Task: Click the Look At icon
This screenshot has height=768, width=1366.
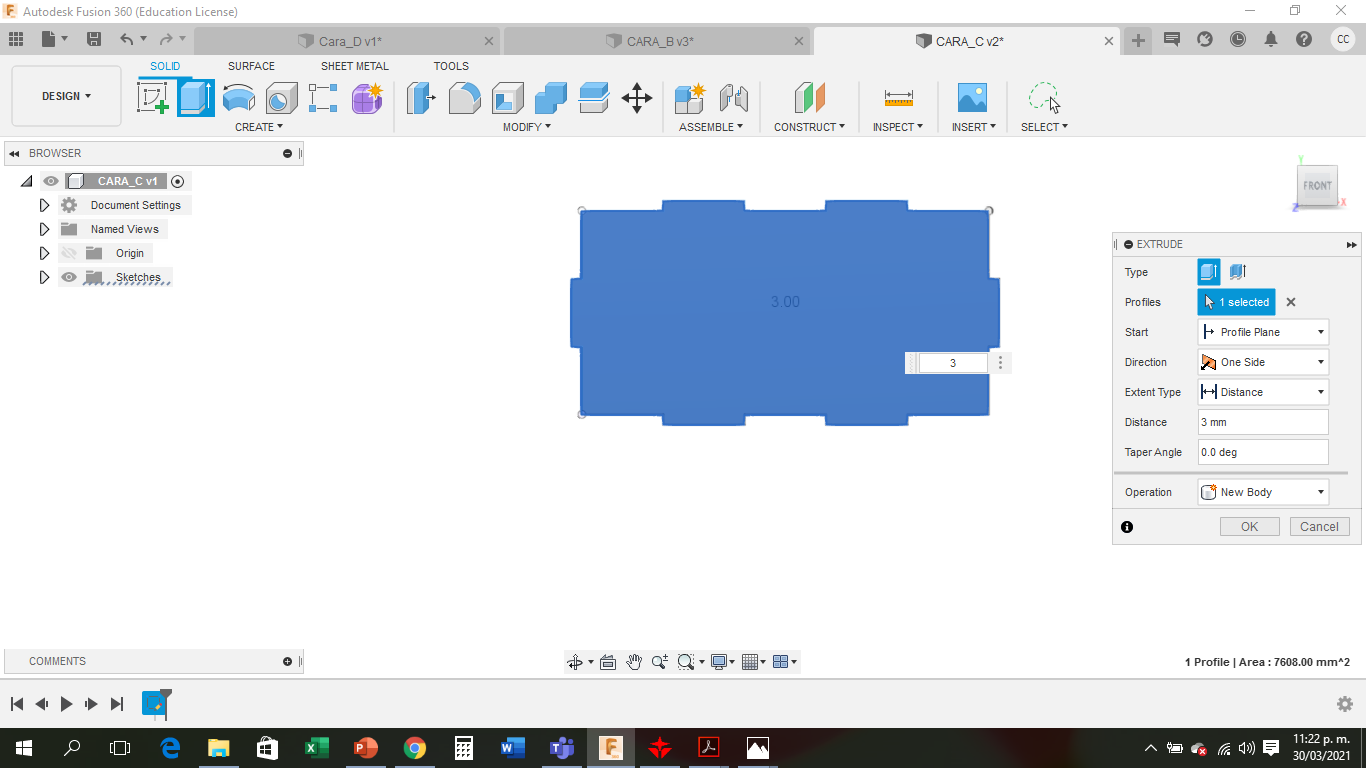Action: 608,662
